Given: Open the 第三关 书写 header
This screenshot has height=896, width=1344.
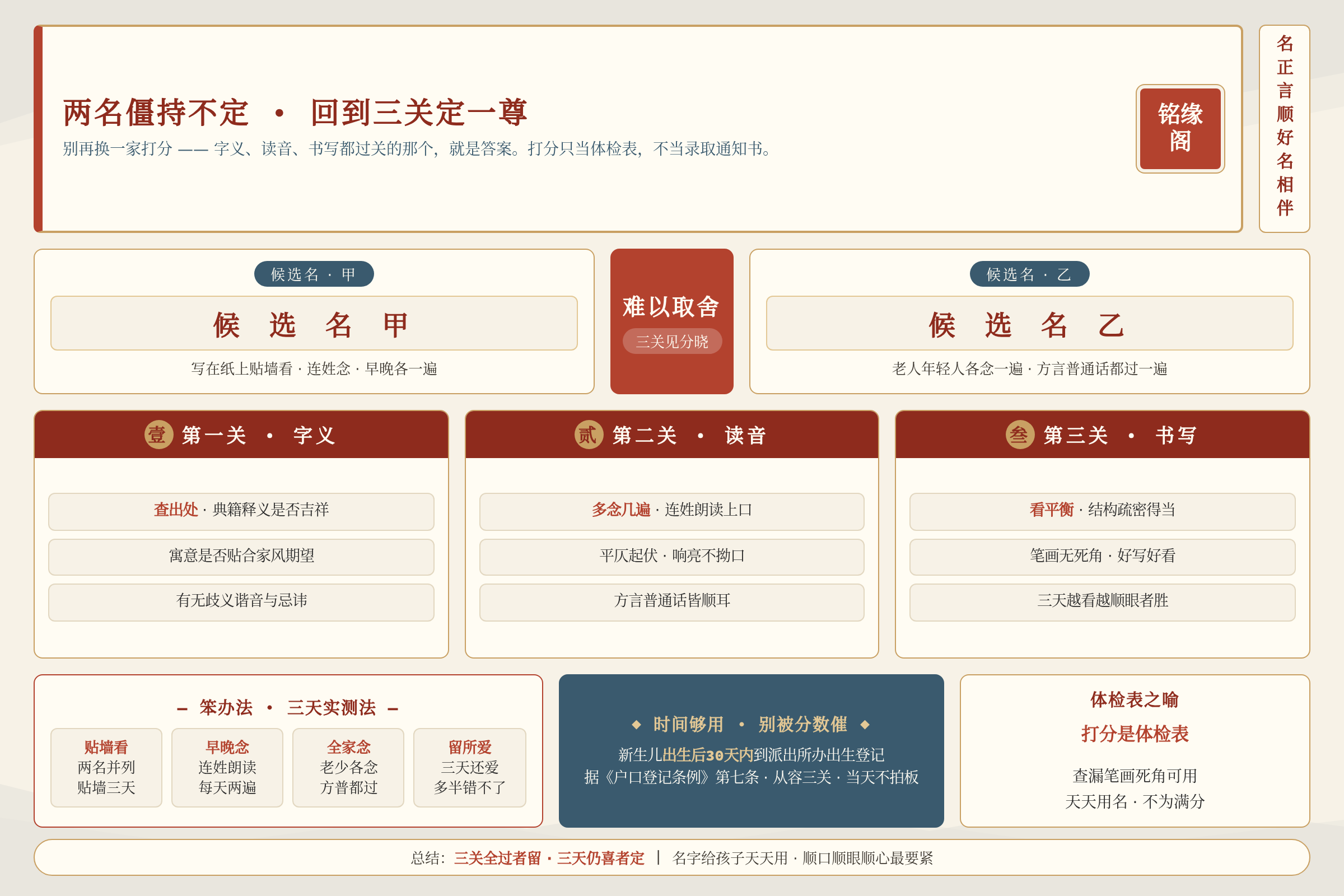Looking at the screenshot, I should (1102, 435).
